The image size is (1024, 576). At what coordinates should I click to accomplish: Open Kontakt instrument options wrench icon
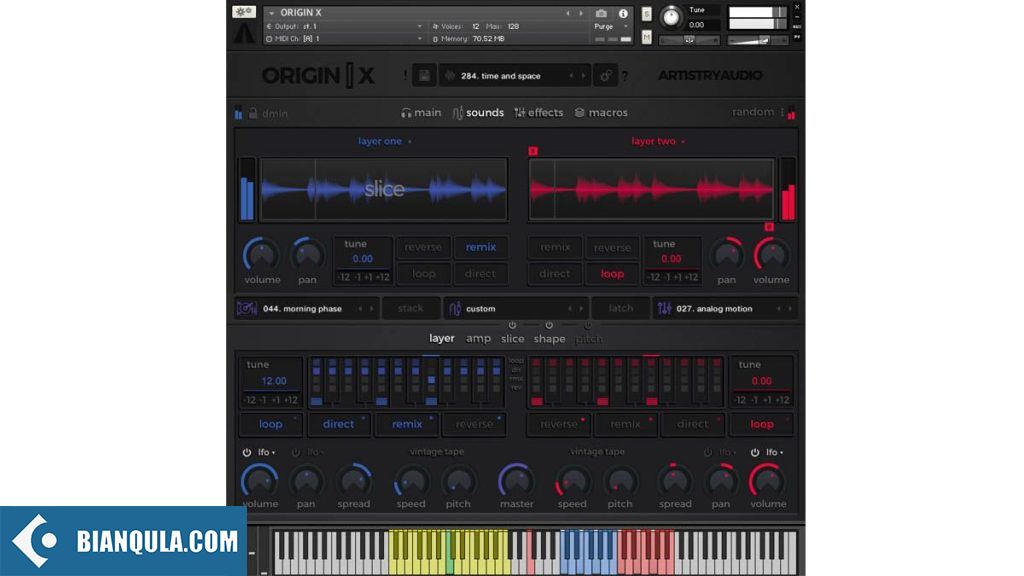coord(244,12)
